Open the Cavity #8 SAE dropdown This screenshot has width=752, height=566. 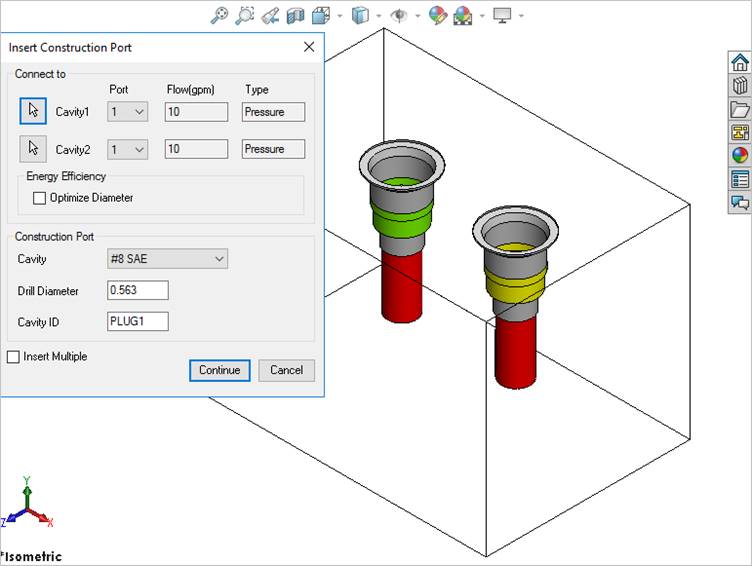[167, 259]
